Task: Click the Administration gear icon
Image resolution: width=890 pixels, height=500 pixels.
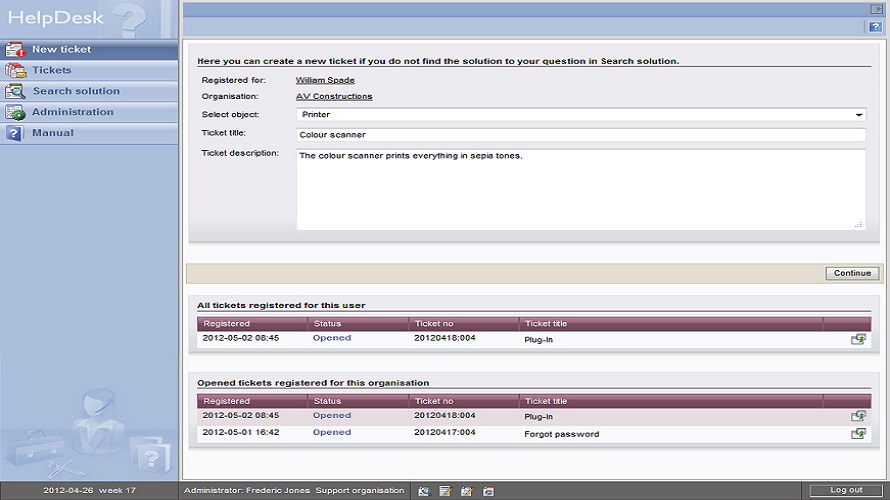Action: pos(15,112)
